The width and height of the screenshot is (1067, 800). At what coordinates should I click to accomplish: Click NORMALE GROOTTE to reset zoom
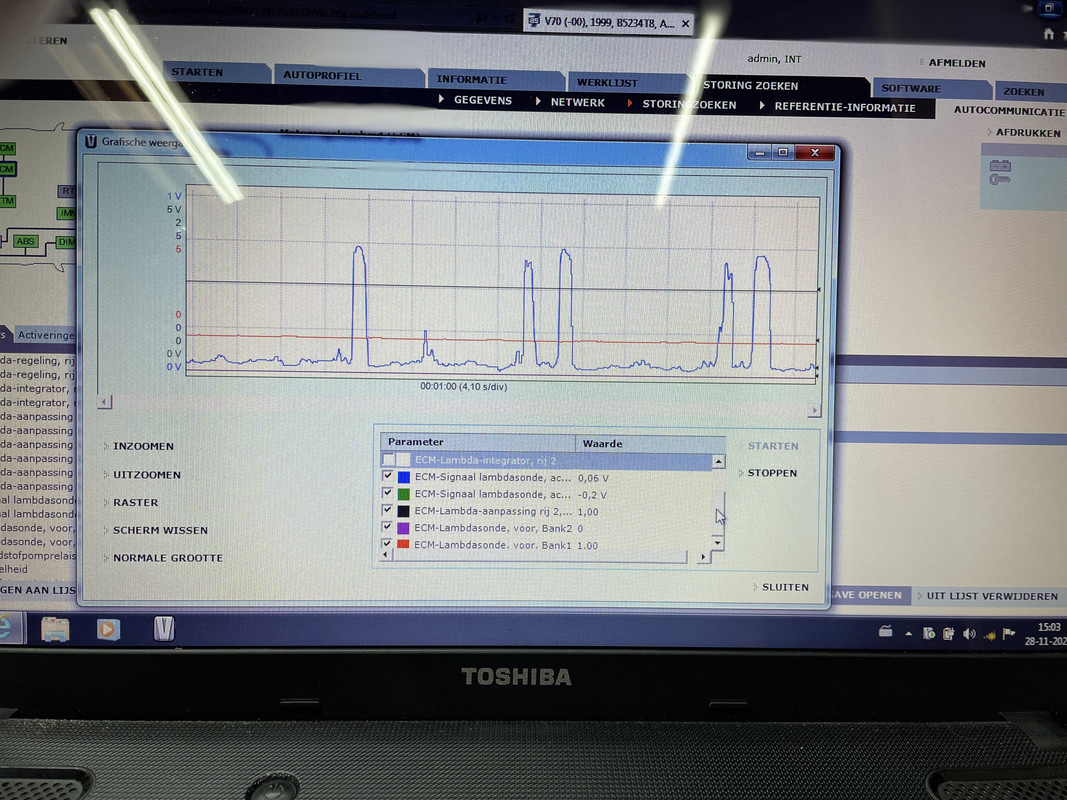tap(167, 558)
